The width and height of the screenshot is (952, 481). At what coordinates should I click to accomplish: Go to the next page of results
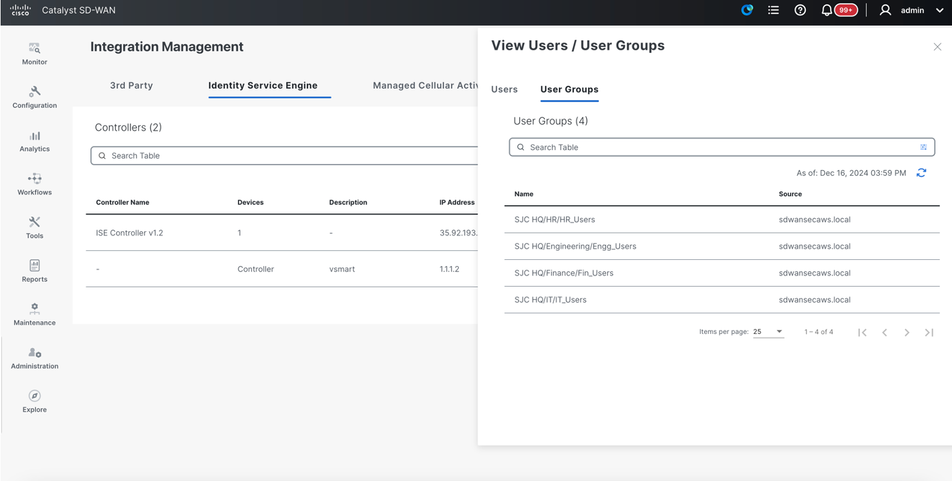[x=906, y=332]
